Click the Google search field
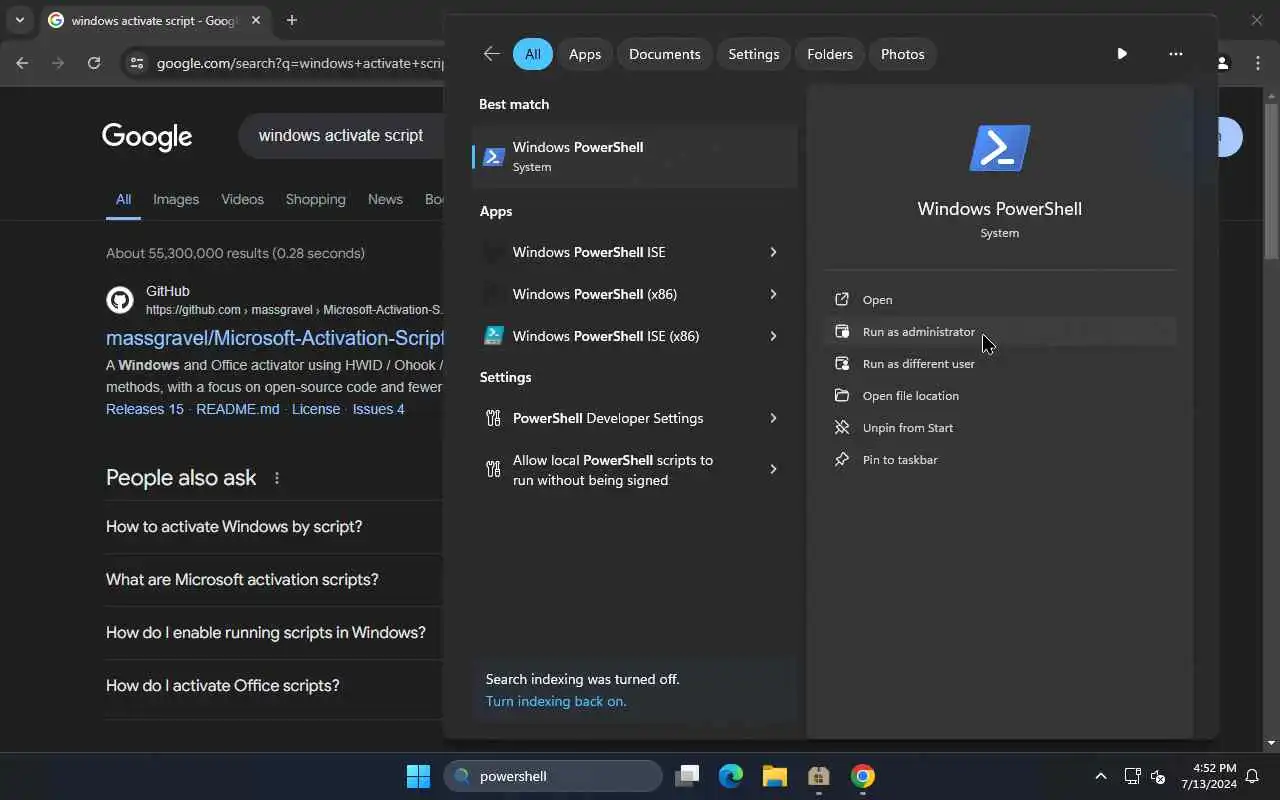Screen dimensions: 1280x800 click(x=341, y=136)
